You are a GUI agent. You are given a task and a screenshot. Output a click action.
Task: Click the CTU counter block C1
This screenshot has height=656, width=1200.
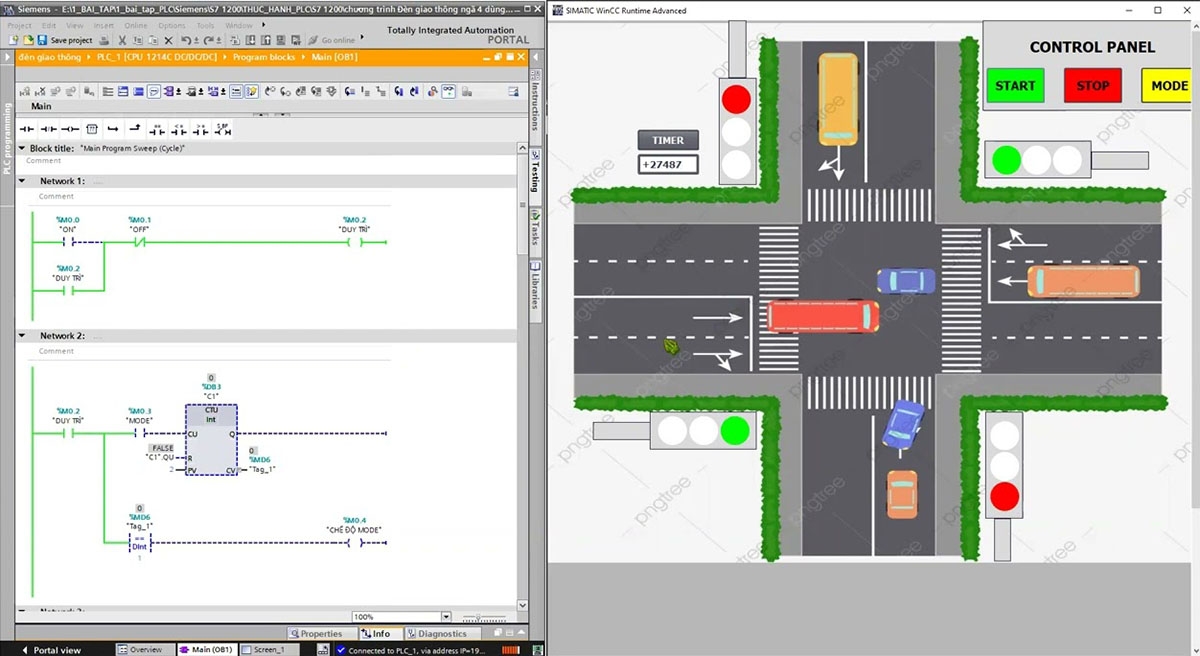(211, 439)
